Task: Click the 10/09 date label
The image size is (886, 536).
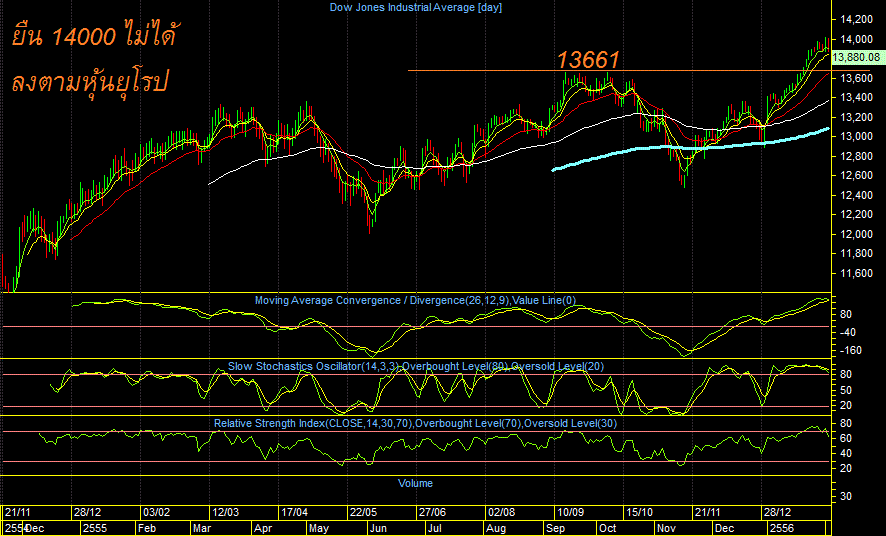Action: tap(571, 512)
